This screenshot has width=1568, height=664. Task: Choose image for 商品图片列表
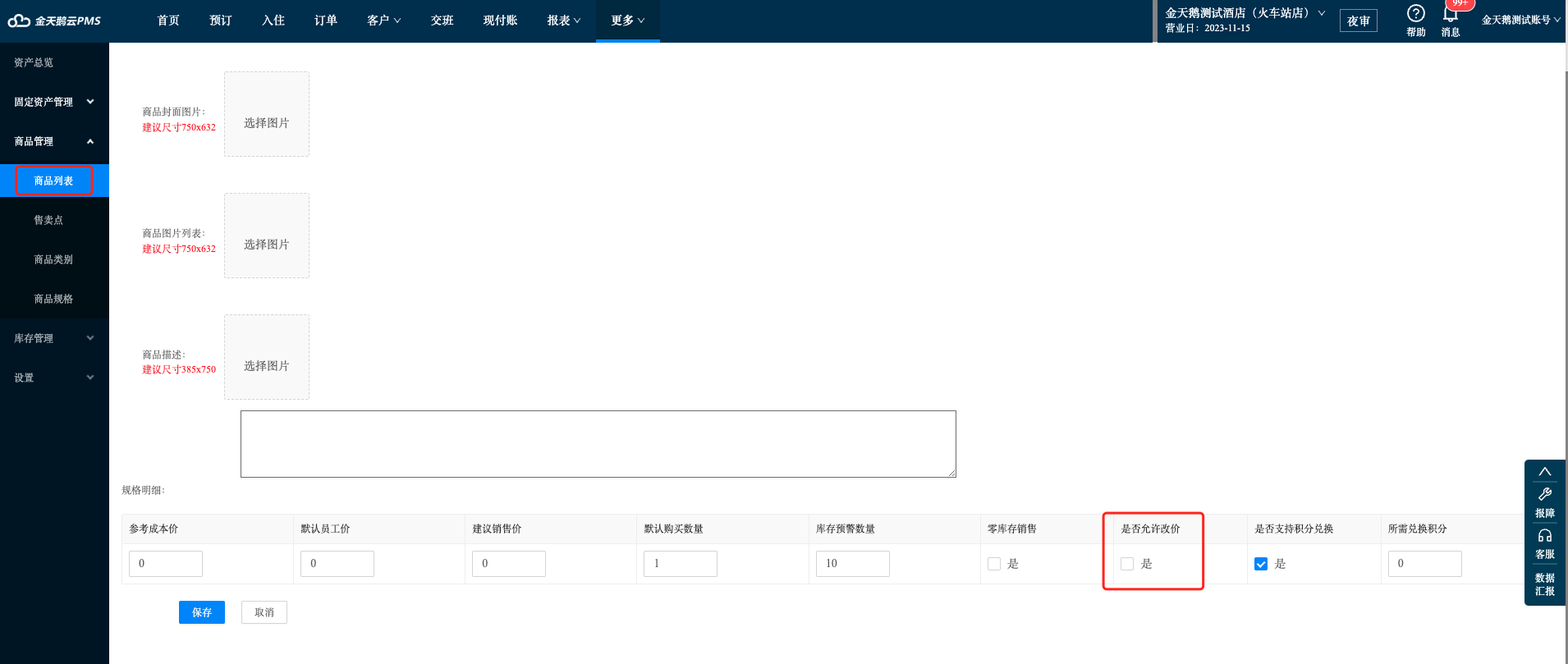[x=267, y=236]
